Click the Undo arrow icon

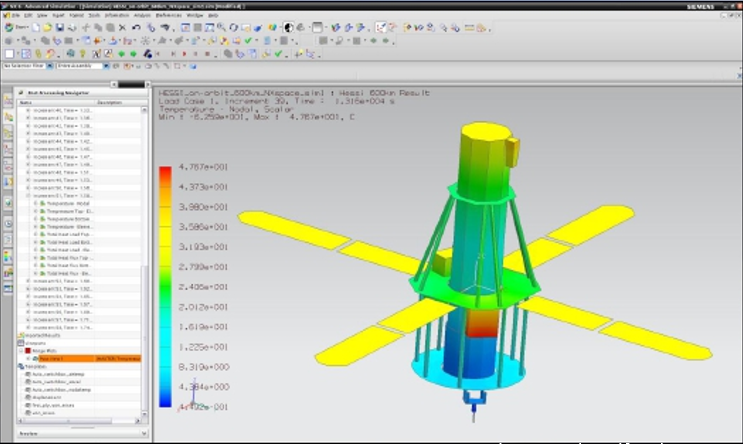pyautogui.click(x=136, y=28)
